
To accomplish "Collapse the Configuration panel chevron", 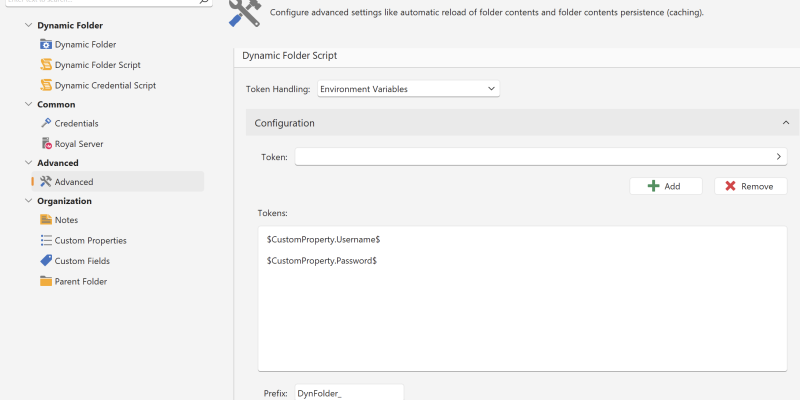I will (x=785, y=123).
